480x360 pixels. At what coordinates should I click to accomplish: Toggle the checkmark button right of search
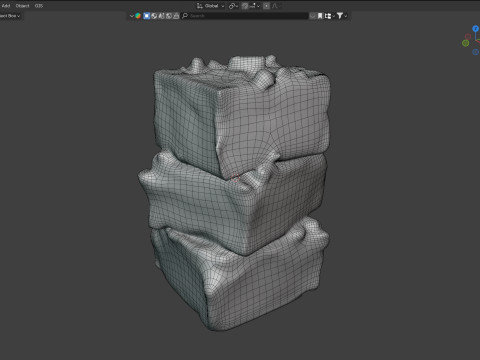(313, 16)
